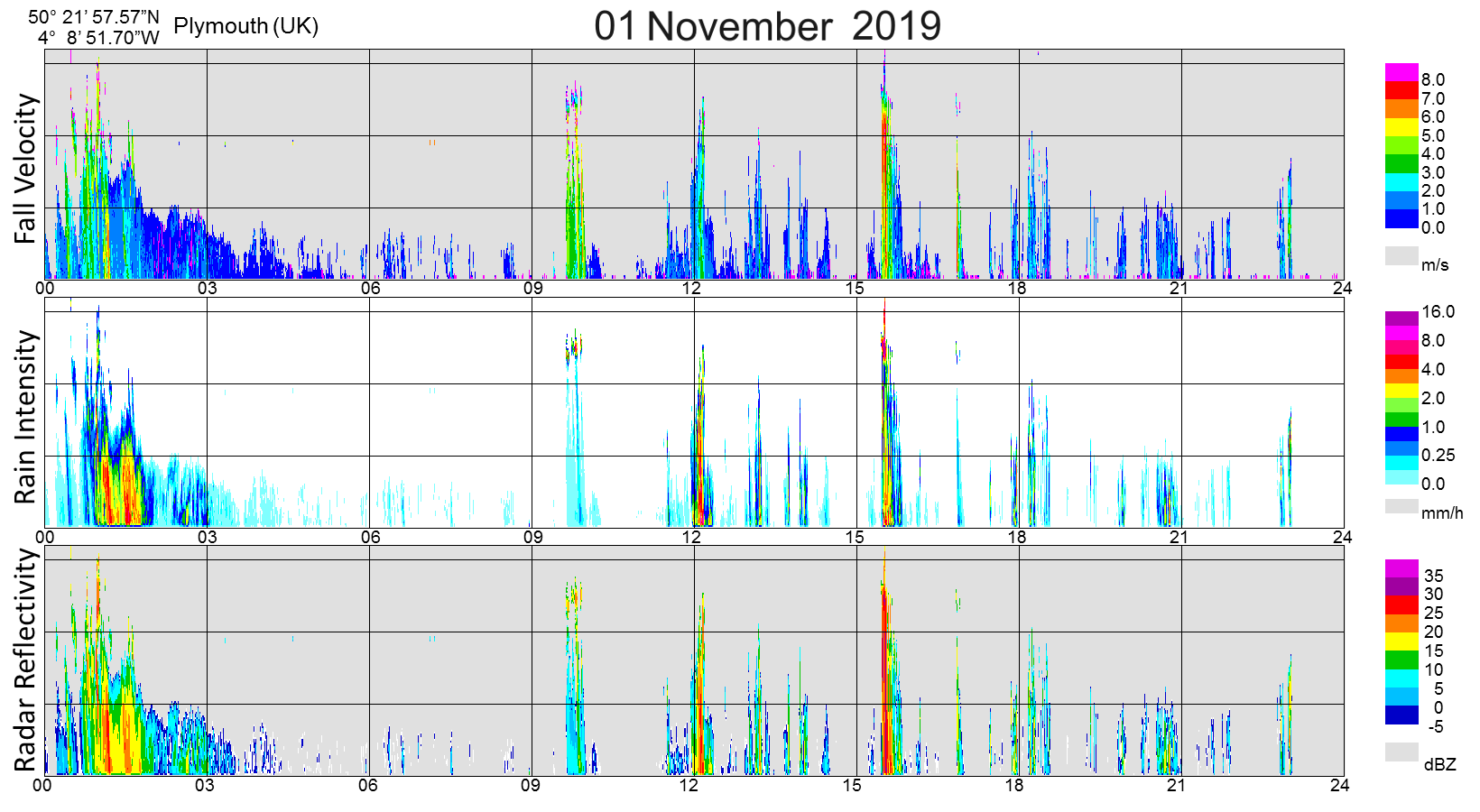The image size is (1480, 812).
Task: Select the red swatch in the Fall Velocity legend
Action: (x=1401, y=90)
